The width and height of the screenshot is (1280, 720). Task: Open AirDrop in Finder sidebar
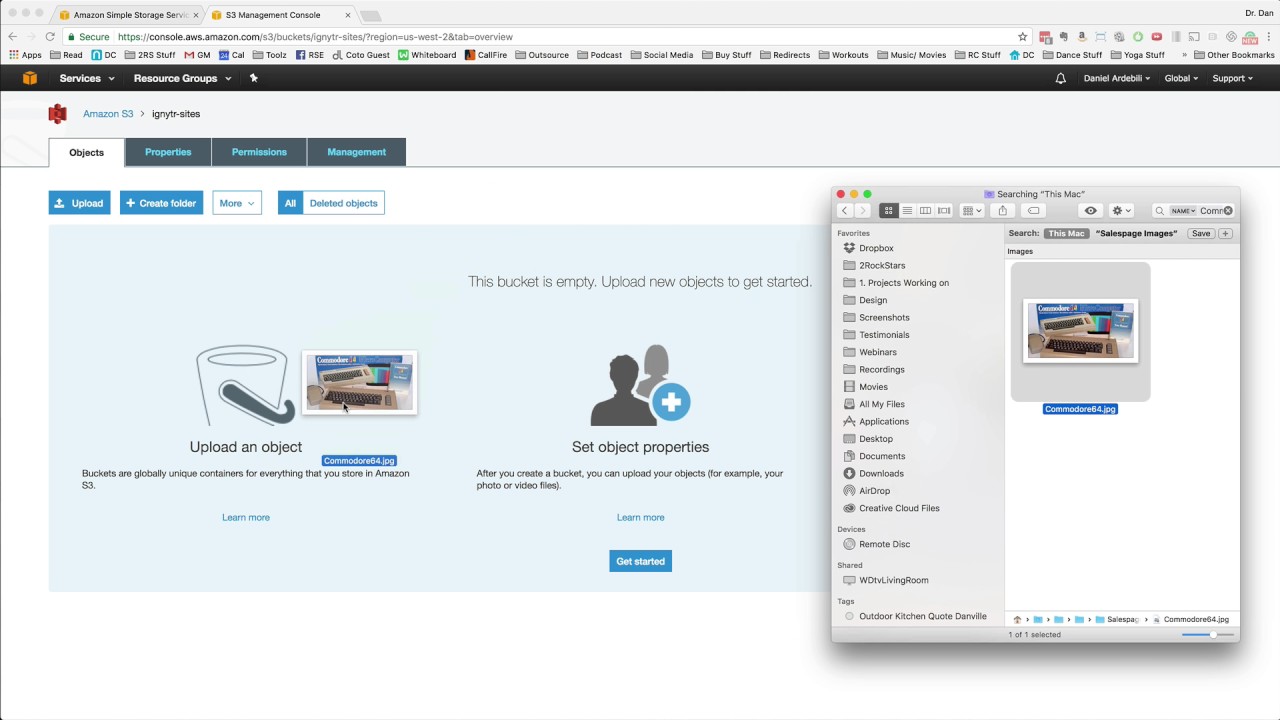(x=874, y=491)
